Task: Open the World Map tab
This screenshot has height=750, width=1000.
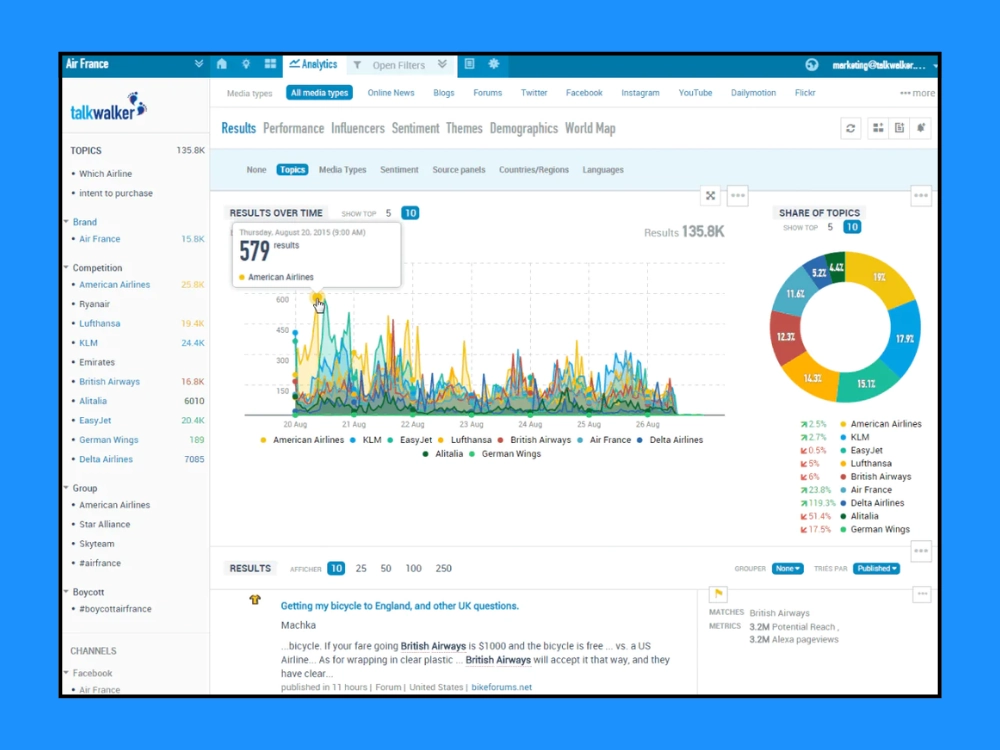Action: point(590,128)
